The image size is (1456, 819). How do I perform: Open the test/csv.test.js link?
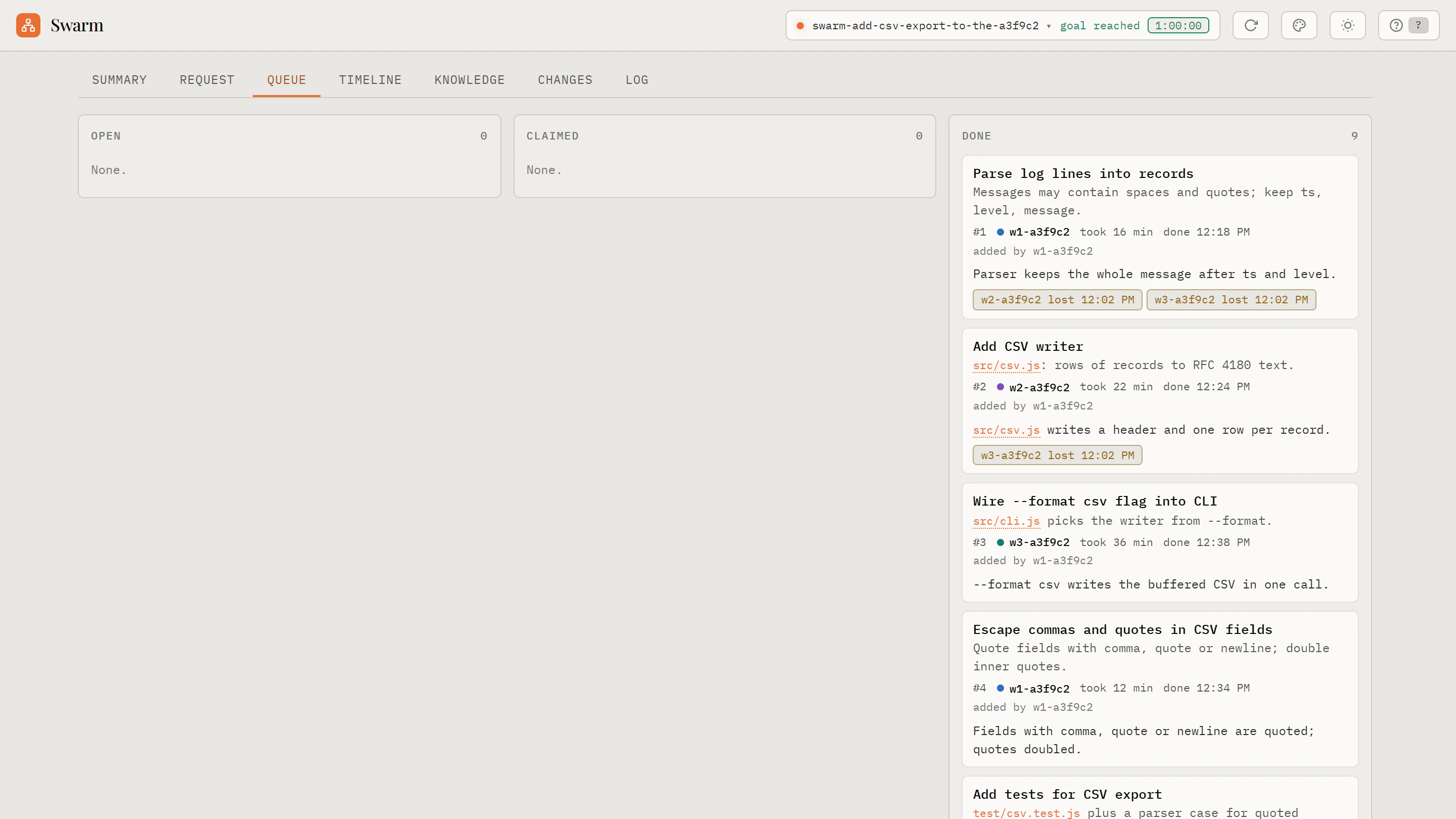[x=1026, y=813]
